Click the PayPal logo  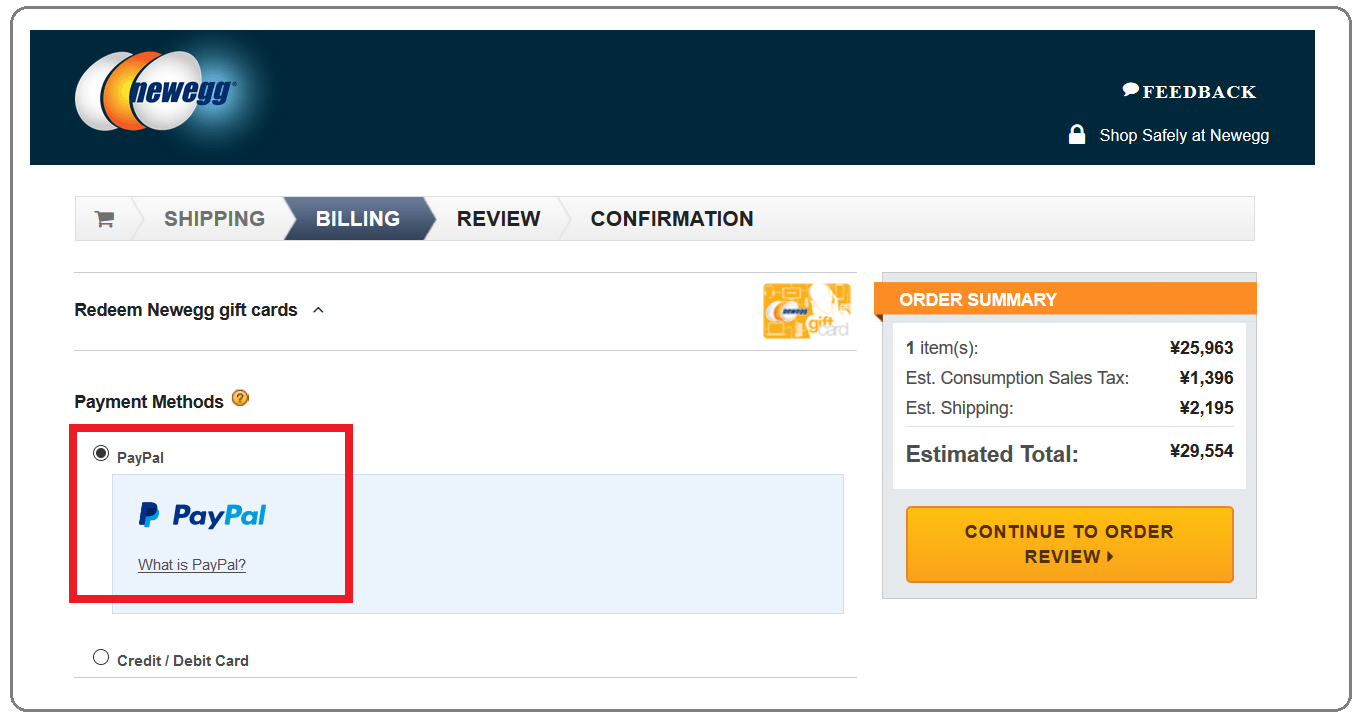pyautogui.click(x=203, y=515)
